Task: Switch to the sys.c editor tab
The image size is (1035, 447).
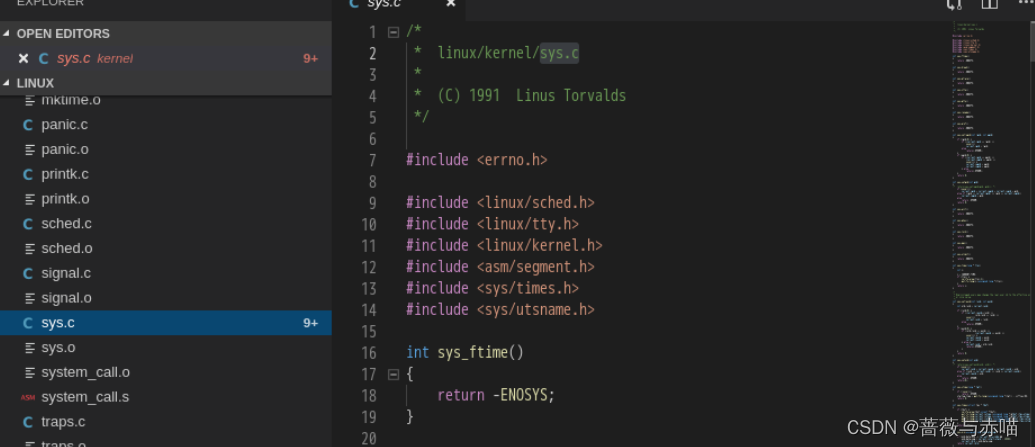Action: 400,8
